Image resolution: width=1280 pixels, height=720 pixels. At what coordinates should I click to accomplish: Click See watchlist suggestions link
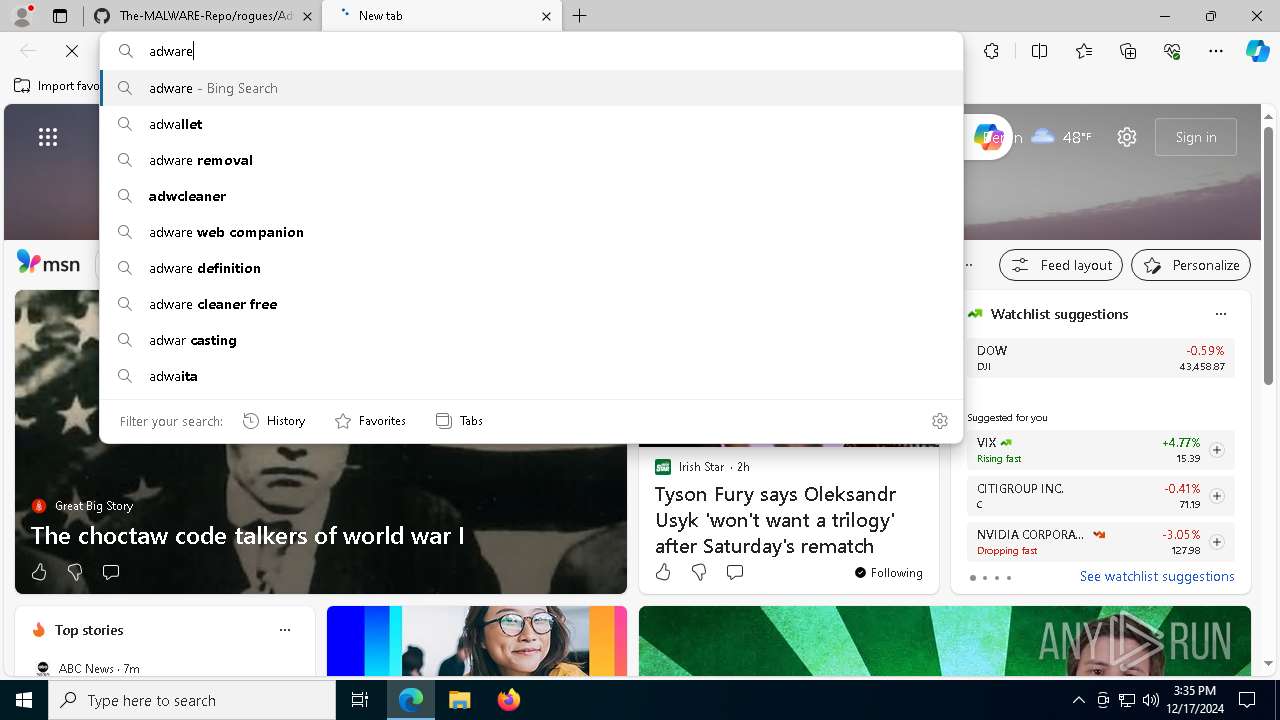point(1157,576)
